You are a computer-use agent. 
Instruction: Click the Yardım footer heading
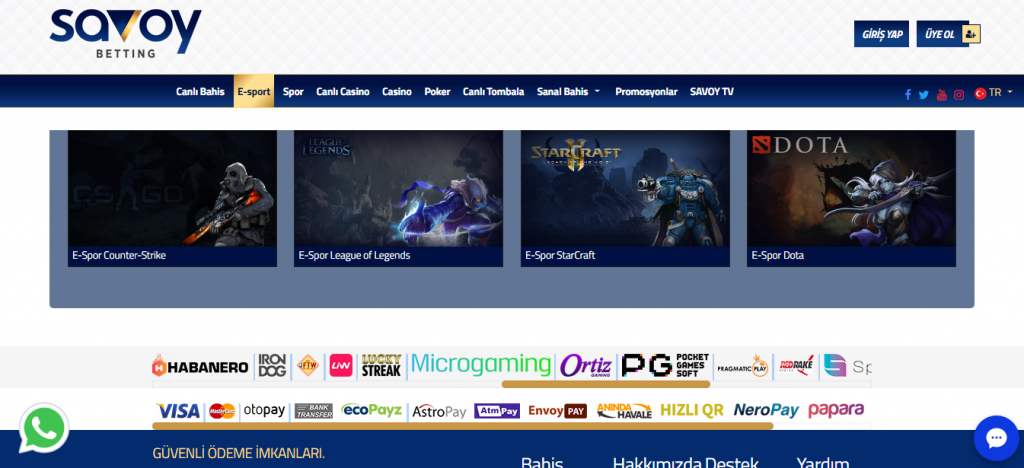[x=823, y=462]
